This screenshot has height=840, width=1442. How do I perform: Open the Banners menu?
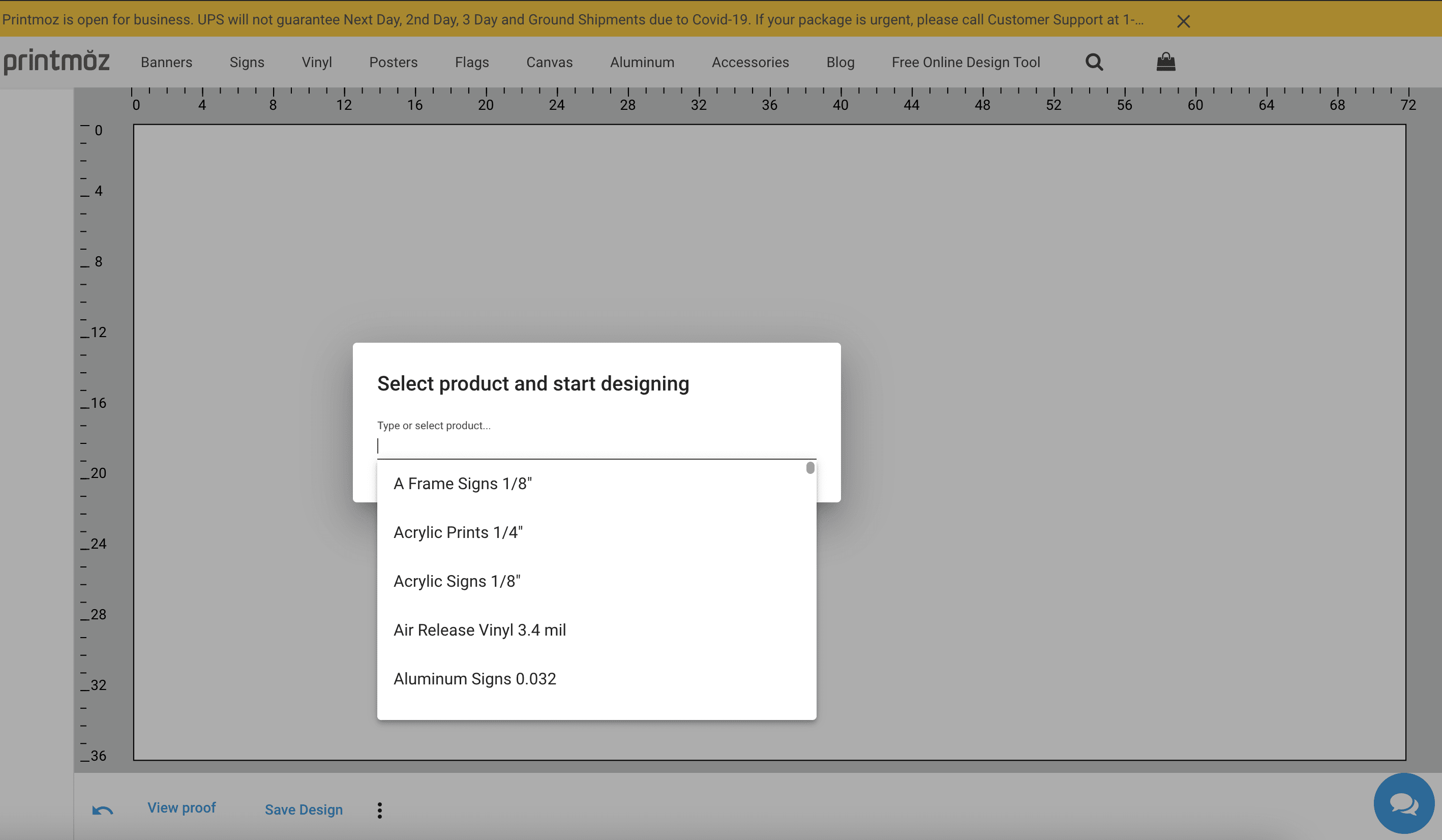[x=166, y=63]
